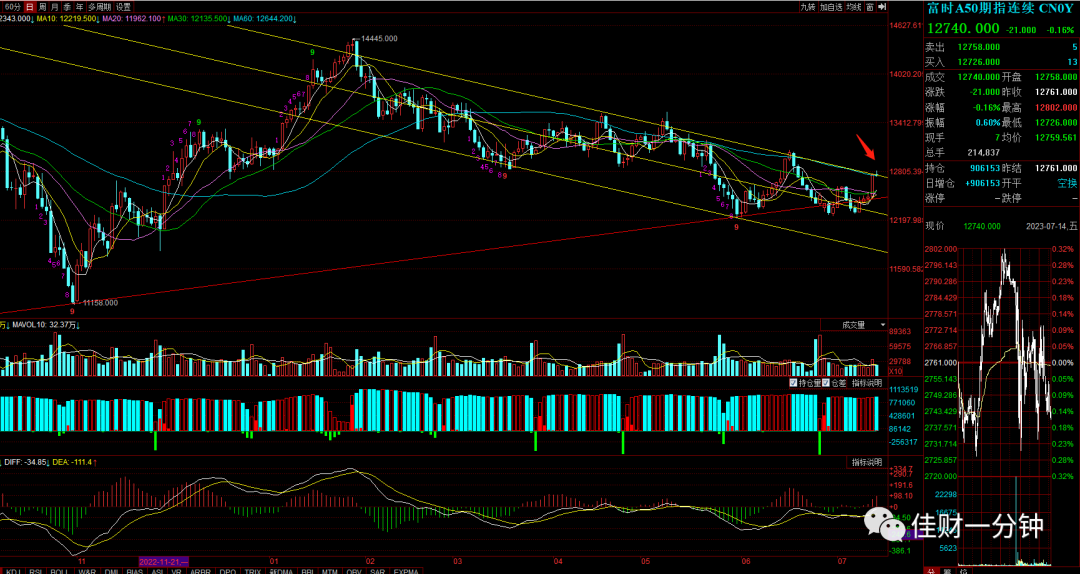Select the EXPMA indicator tab
The height and width of the screenshot is (574, 1080).
[x=406, y=571]
